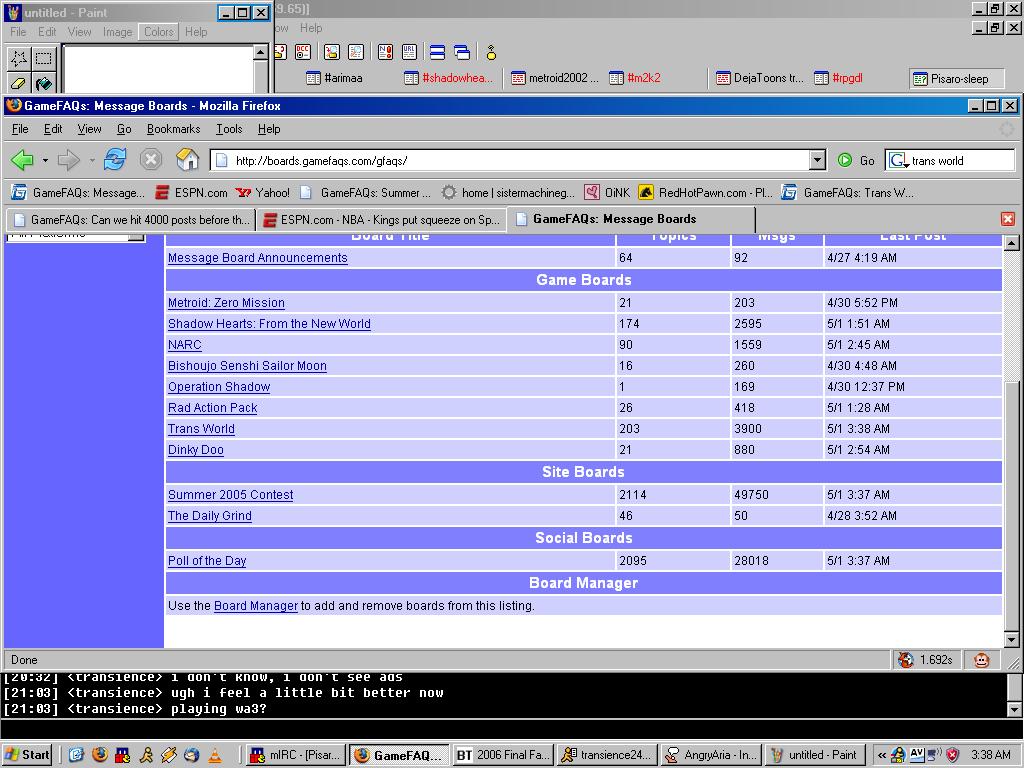The width and height of the screenshot is (1024, 768).
Task: Click the Board Manager link
Action: [255, 606]
